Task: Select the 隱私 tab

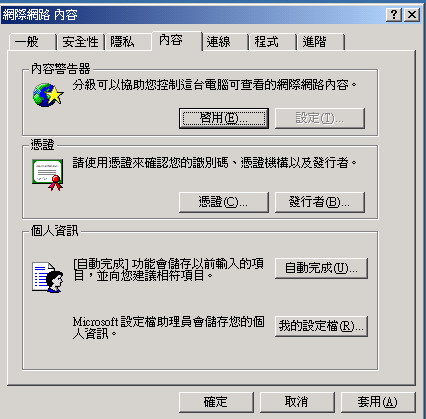Action: pyautogui.click(x=128, y=42)
